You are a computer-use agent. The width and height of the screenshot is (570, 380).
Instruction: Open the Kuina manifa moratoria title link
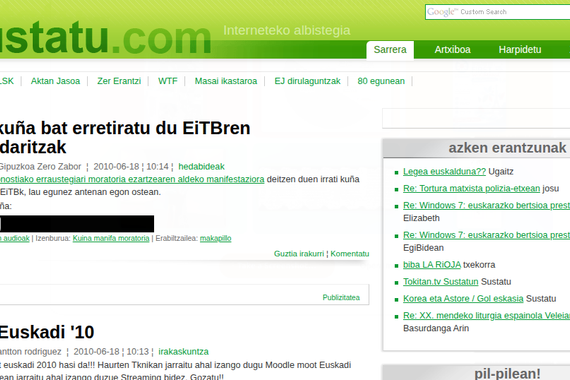111,238
